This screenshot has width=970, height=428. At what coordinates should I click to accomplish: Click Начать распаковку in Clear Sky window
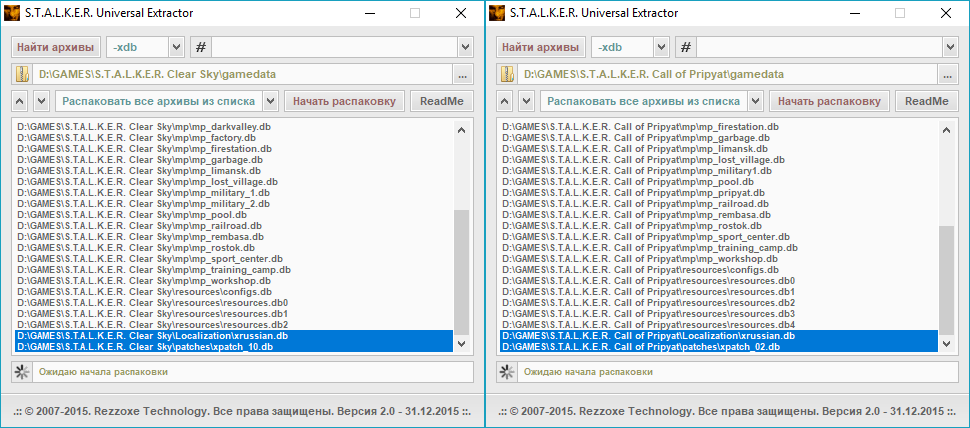(345, 101)
